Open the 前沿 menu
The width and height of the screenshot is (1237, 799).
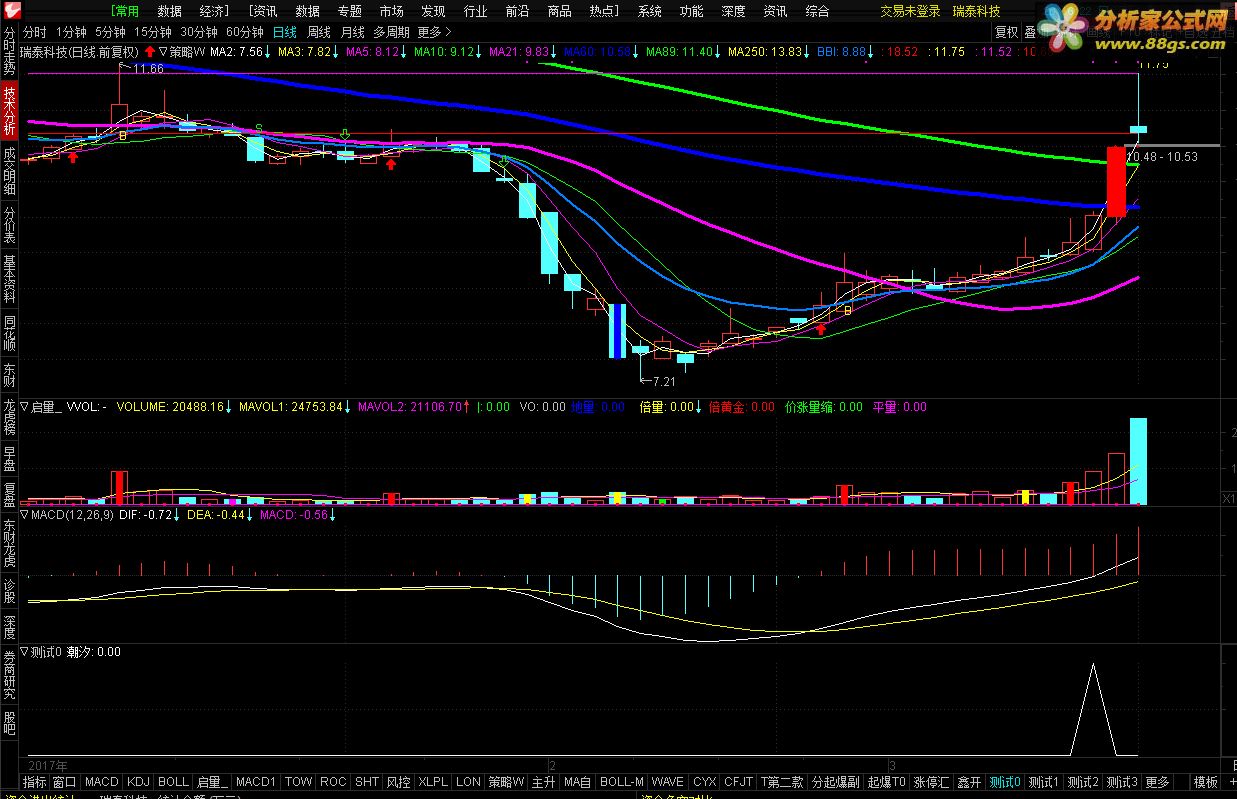click(517, 11)
